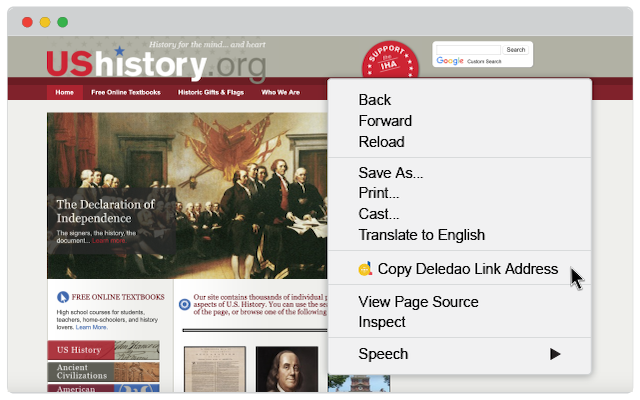This screenshot has height=400, width=640.
Task: Click the Google custom search field
Action: (468, 50)
